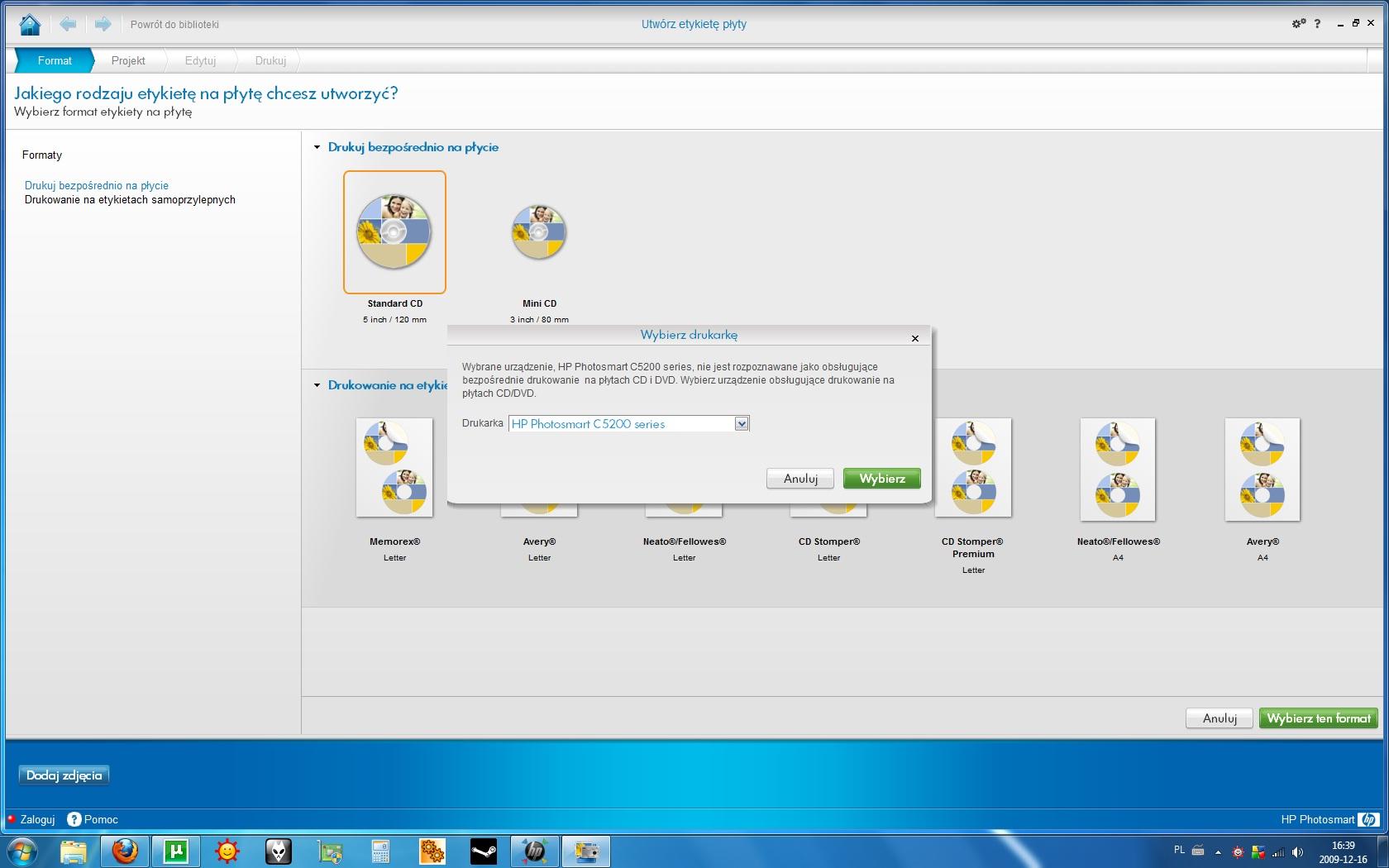This screenshot has width=1389, height=868.
Task: Click the network signal tray icon
Action: (1278, 851)
